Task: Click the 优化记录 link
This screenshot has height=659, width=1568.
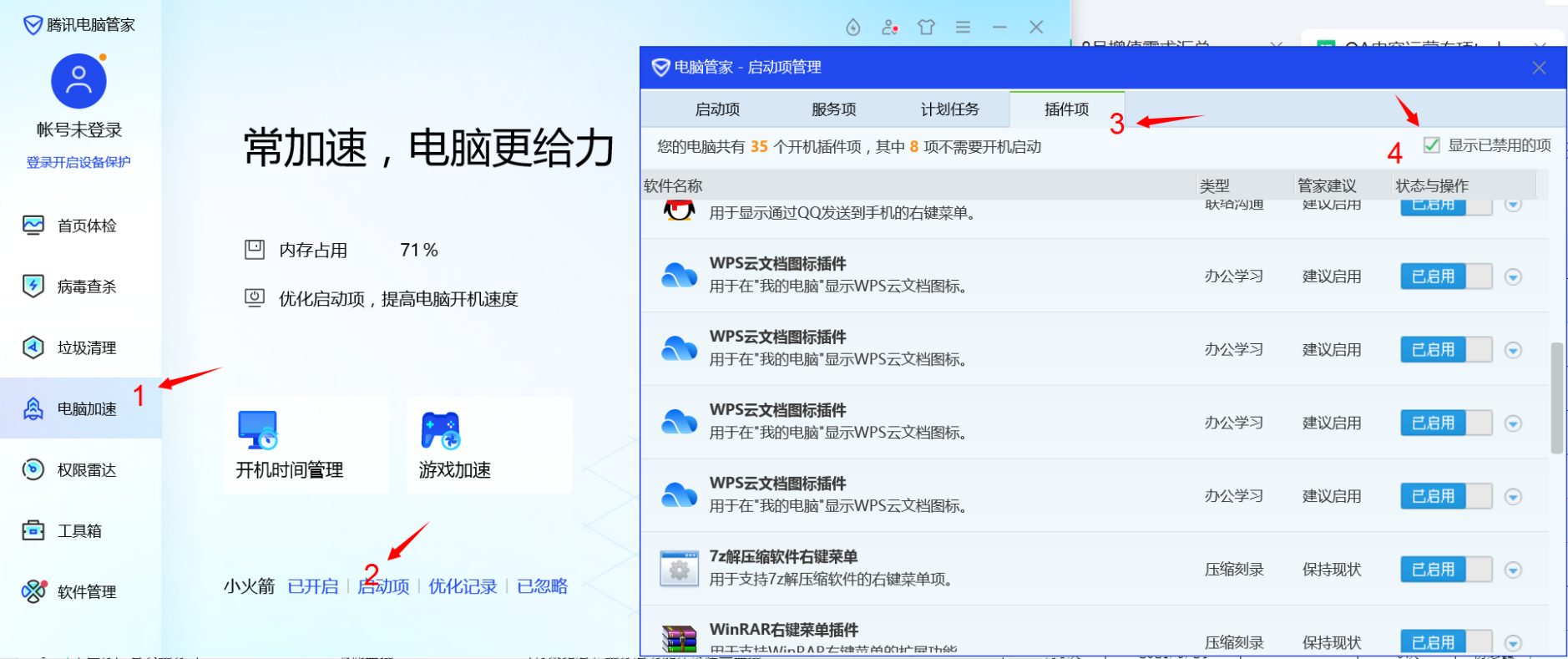Action: (463, 586)
